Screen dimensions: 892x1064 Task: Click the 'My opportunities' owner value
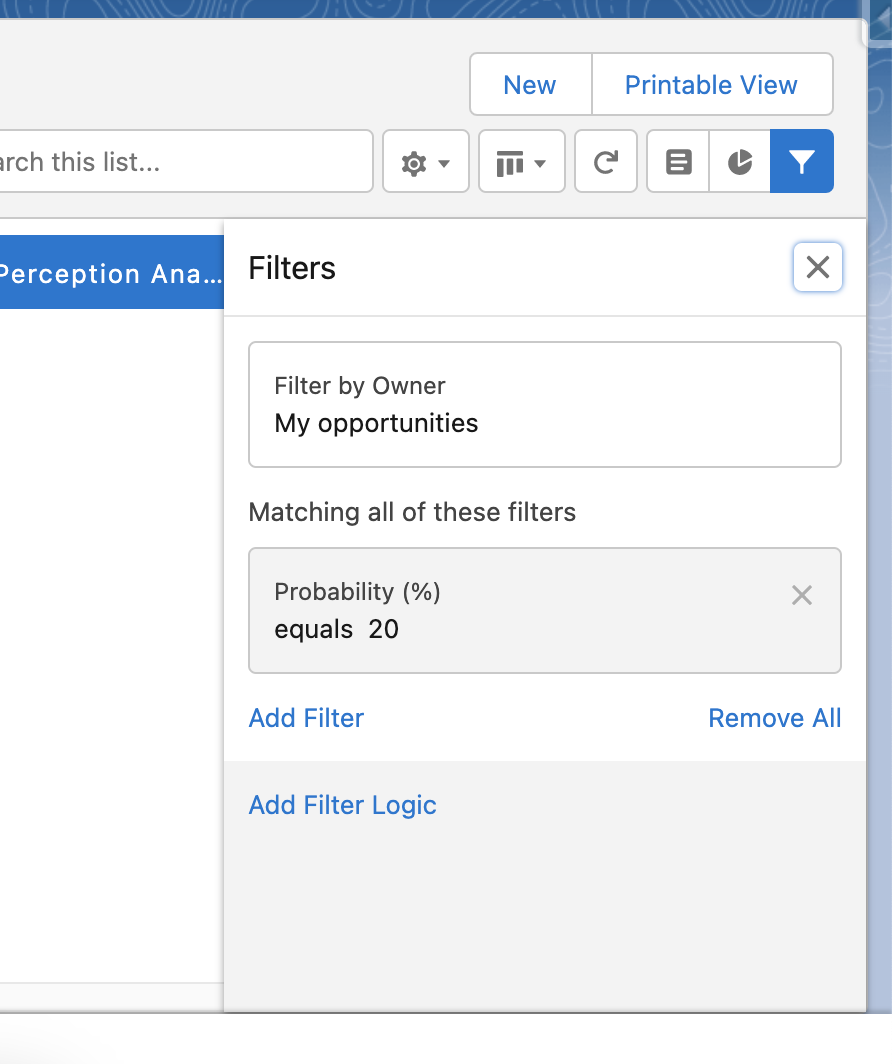(376, 423)
